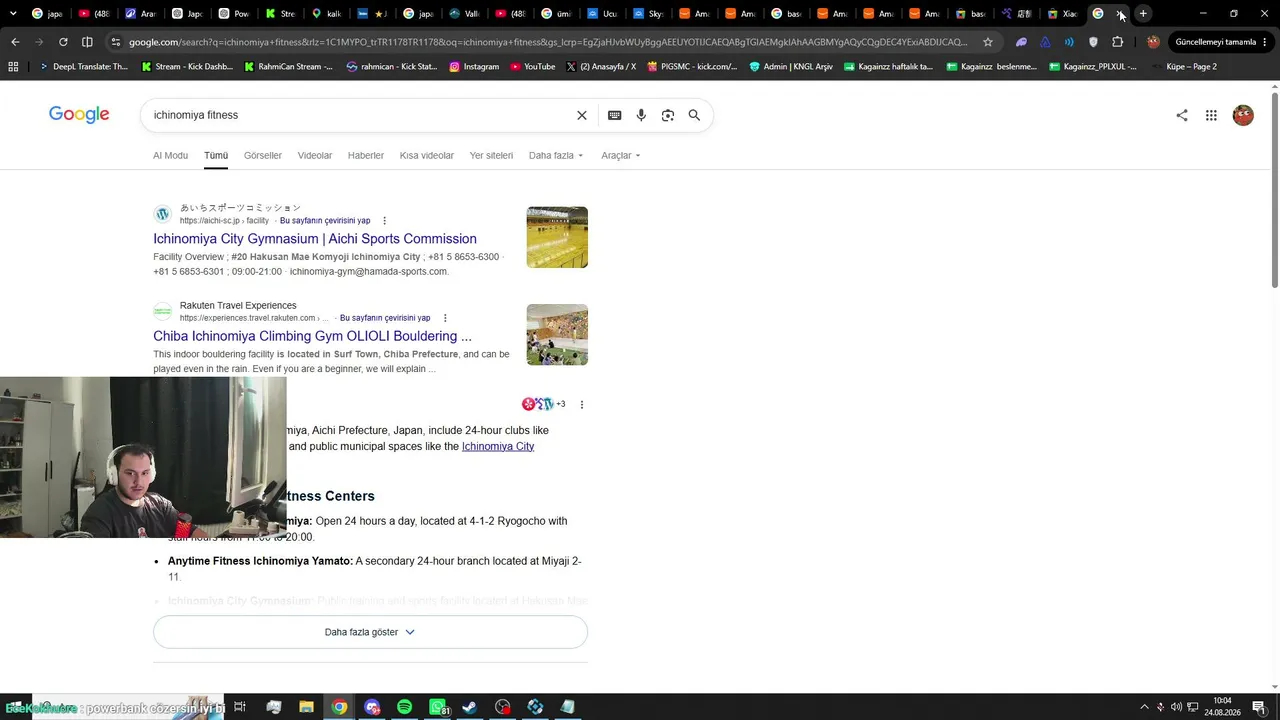Follow the Ichinomiya City link in the AI overview
This screenshot has height=720, width=1280.
pyautogui.click(x=498, y=446)
